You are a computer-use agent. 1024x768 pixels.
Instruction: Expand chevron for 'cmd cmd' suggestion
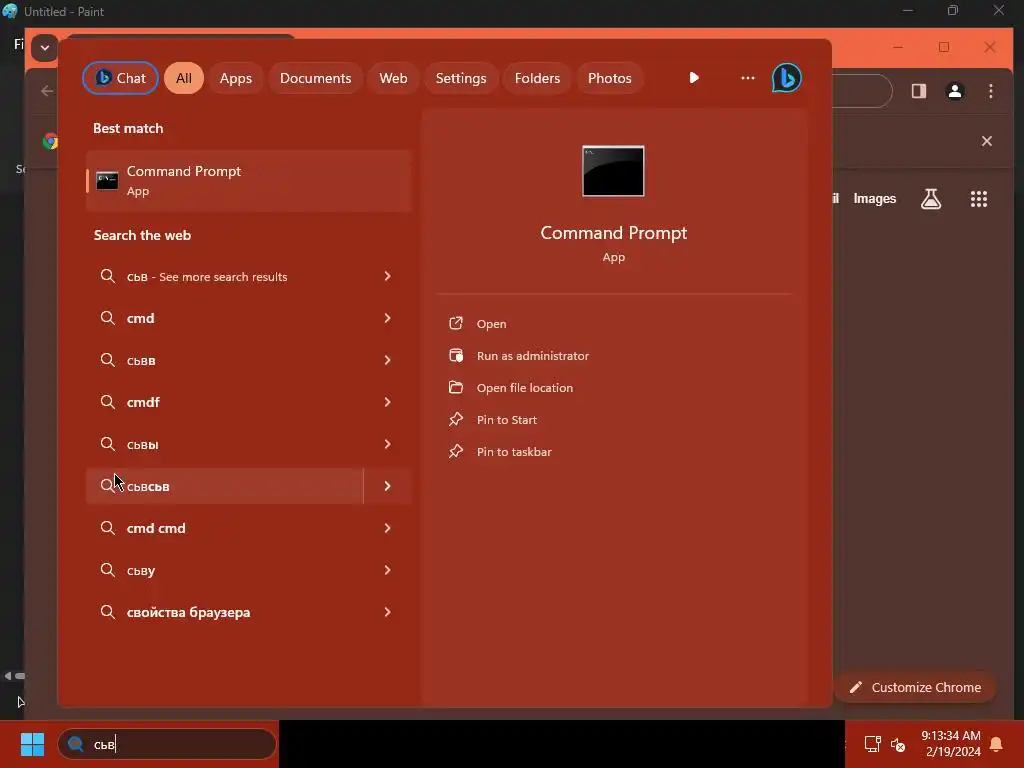[387, 528]
